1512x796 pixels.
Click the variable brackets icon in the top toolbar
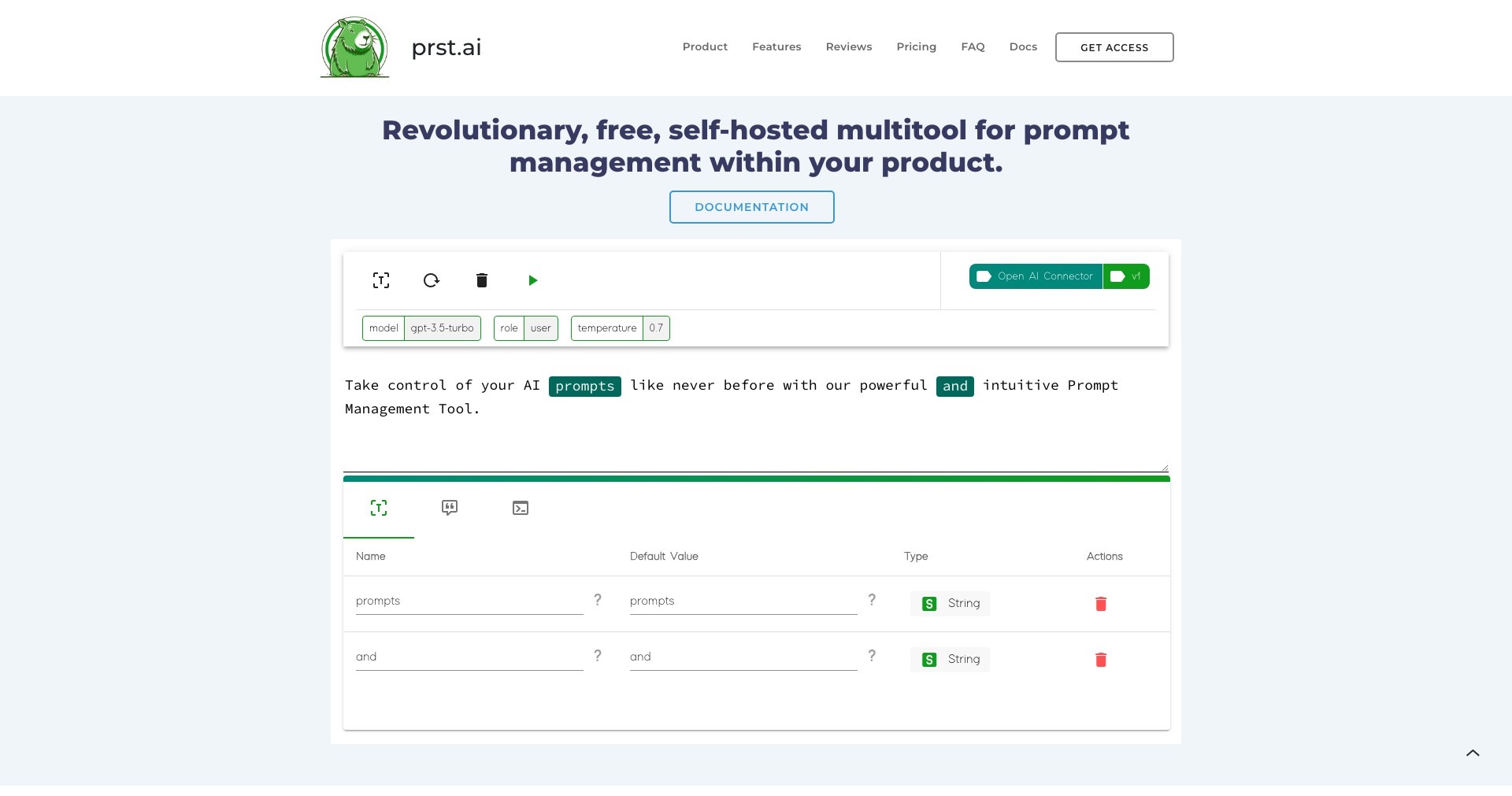[381, 280]
